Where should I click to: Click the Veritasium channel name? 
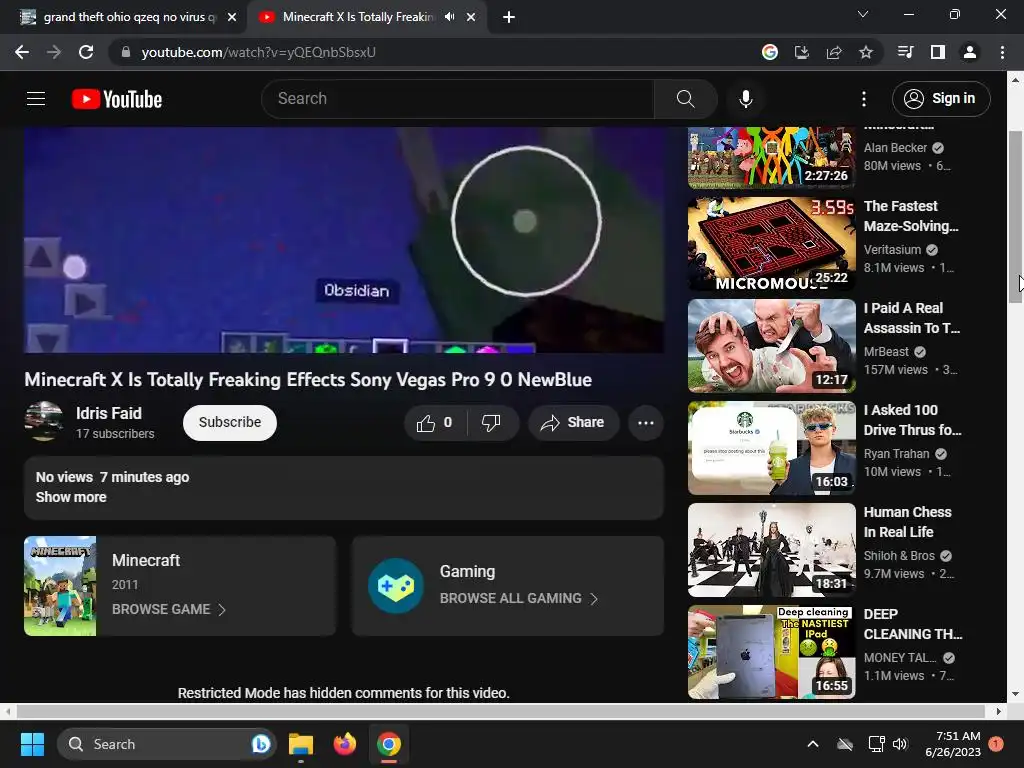pyautogui.click(x=893, y=249)
